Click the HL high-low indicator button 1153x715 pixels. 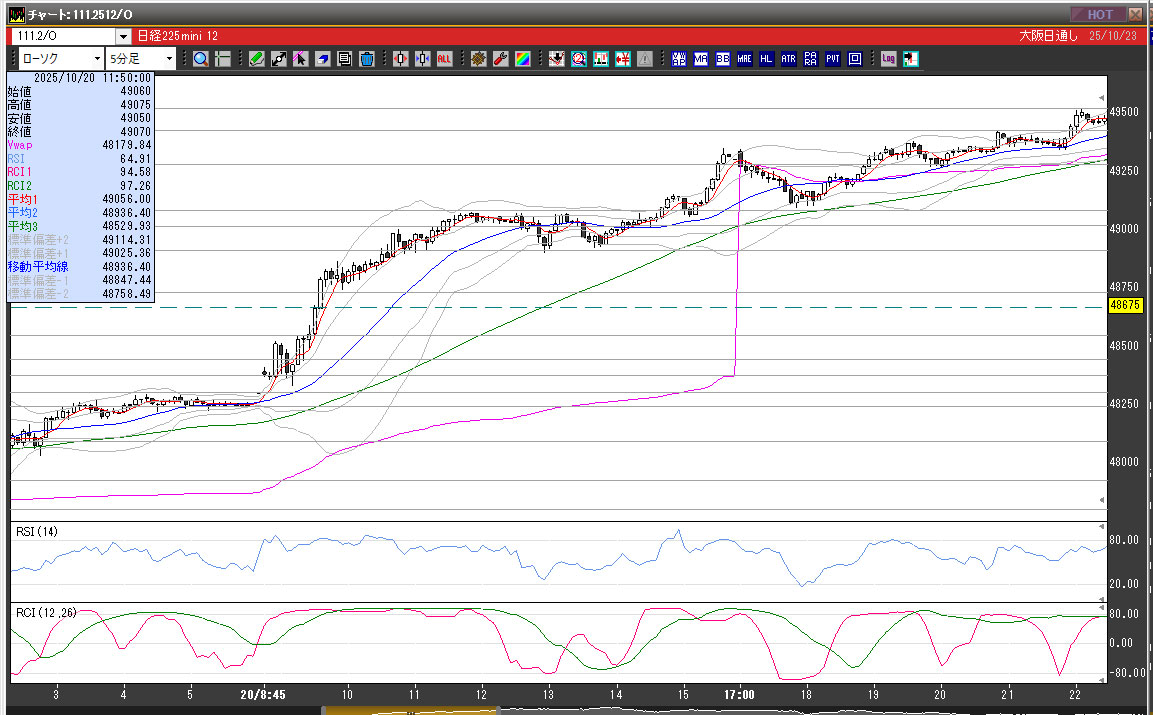(767, 59)
